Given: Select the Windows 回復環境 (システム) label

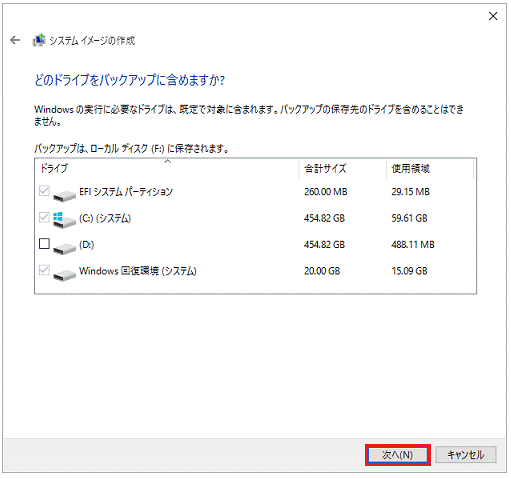Looking at the screenshot, I should [x=138, y=271].
